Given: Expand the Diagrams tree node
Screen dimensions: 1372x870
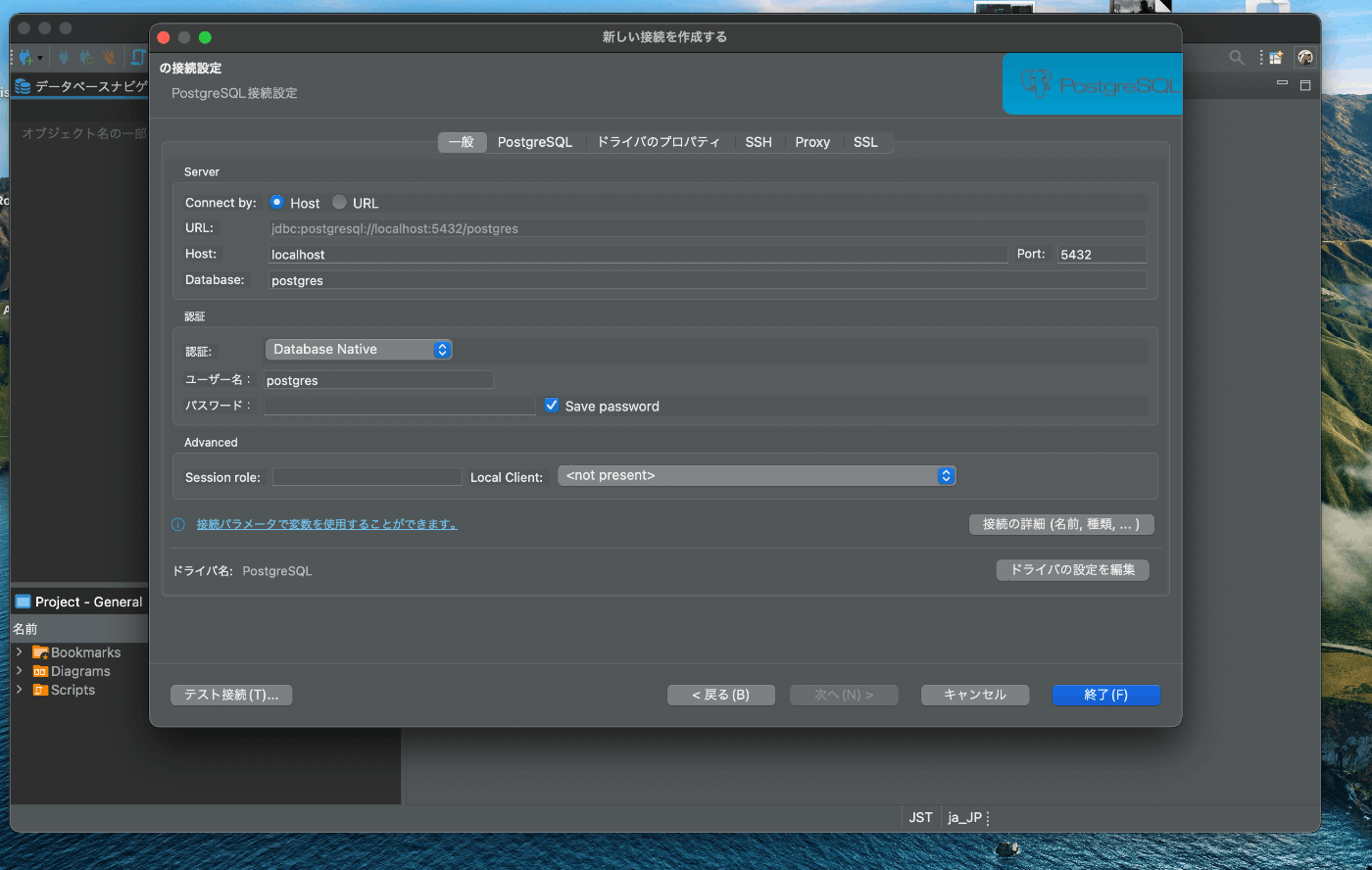Looking at the screenshot, I should (20, 670).
